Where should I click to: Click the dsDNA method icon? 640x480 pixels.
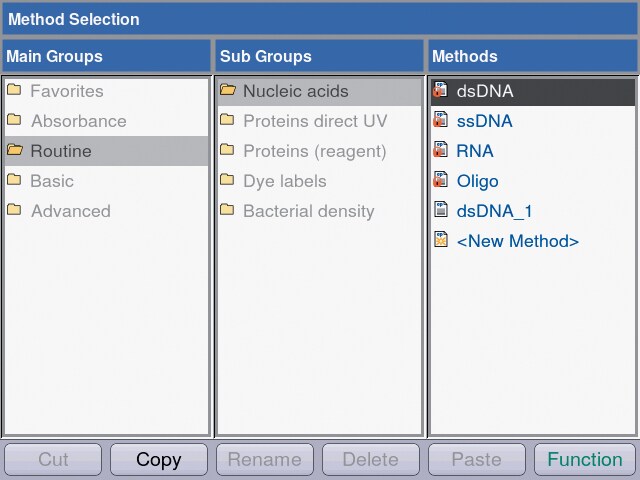click(440, 89)
